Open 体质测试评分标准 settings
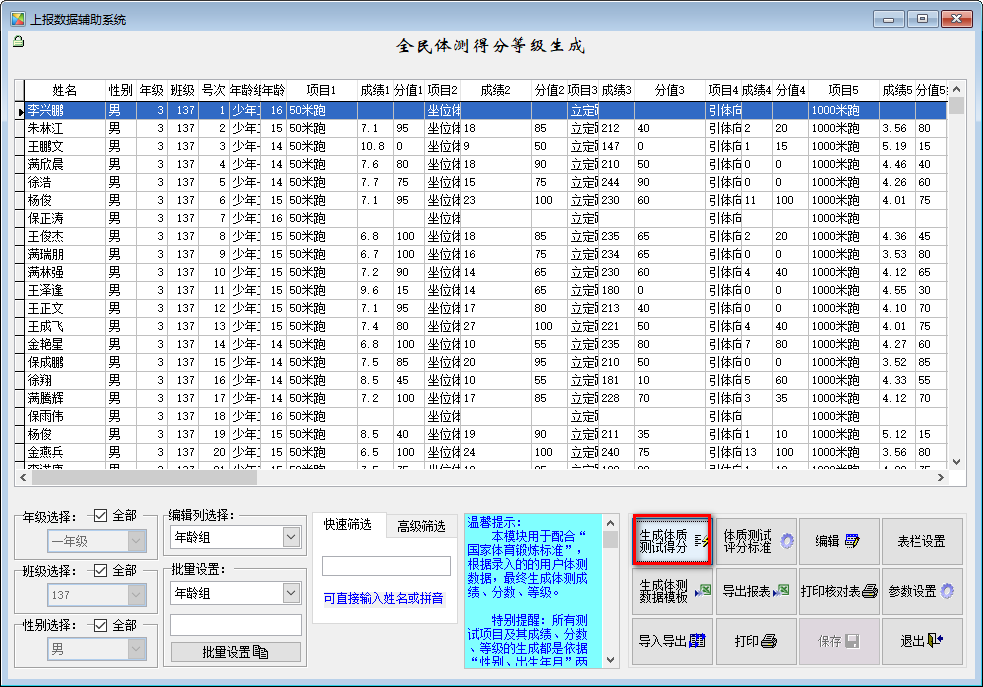The width and height of the screenshot is (983, 687). point(756,541)
